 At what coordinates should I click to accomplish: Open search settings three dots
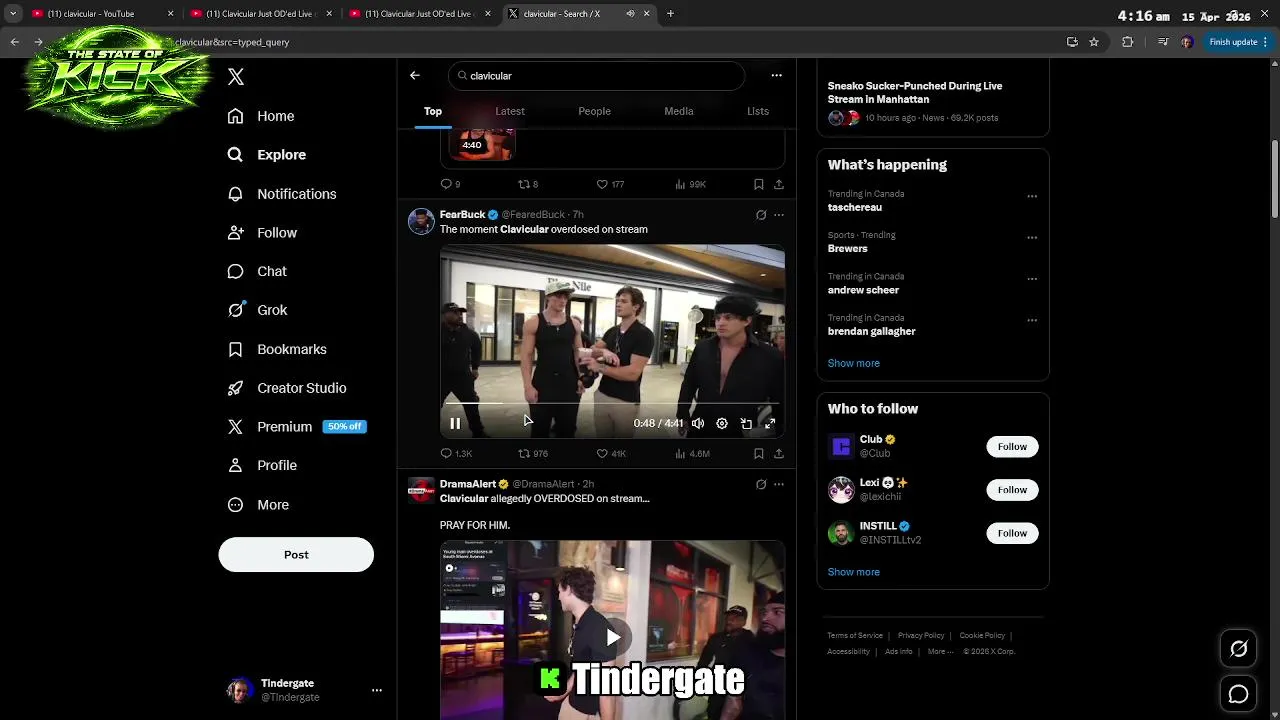point(776,76)
